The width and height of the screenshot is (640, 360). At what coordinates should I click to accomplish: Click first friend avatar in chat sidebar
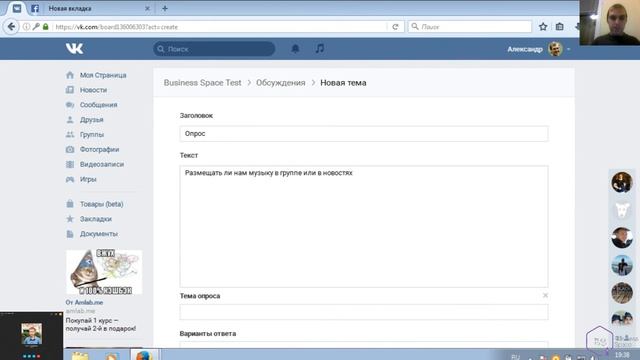pos(622,182)
